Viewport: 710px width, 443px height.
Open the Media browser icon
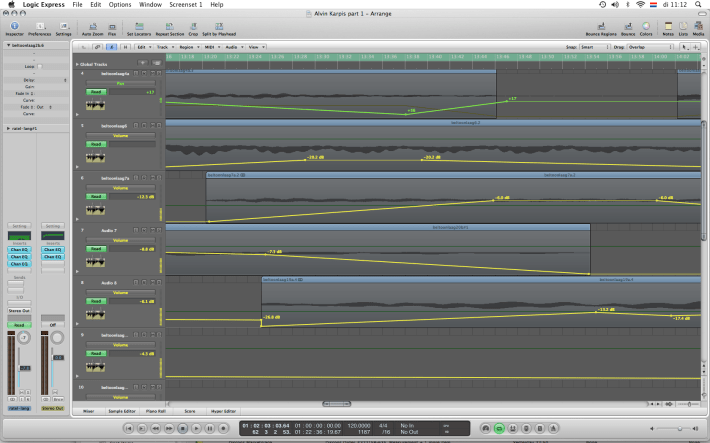(698, 23)
